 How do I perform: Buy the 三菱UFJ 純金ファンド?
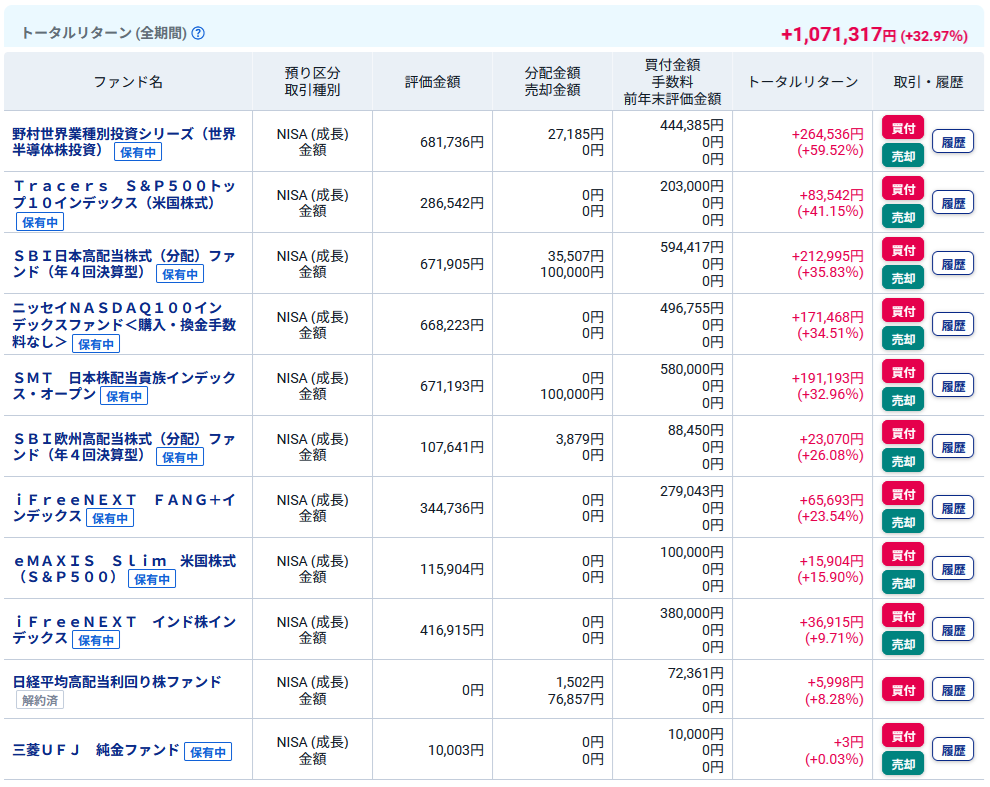pyautogui.click(x=903, y=736)
